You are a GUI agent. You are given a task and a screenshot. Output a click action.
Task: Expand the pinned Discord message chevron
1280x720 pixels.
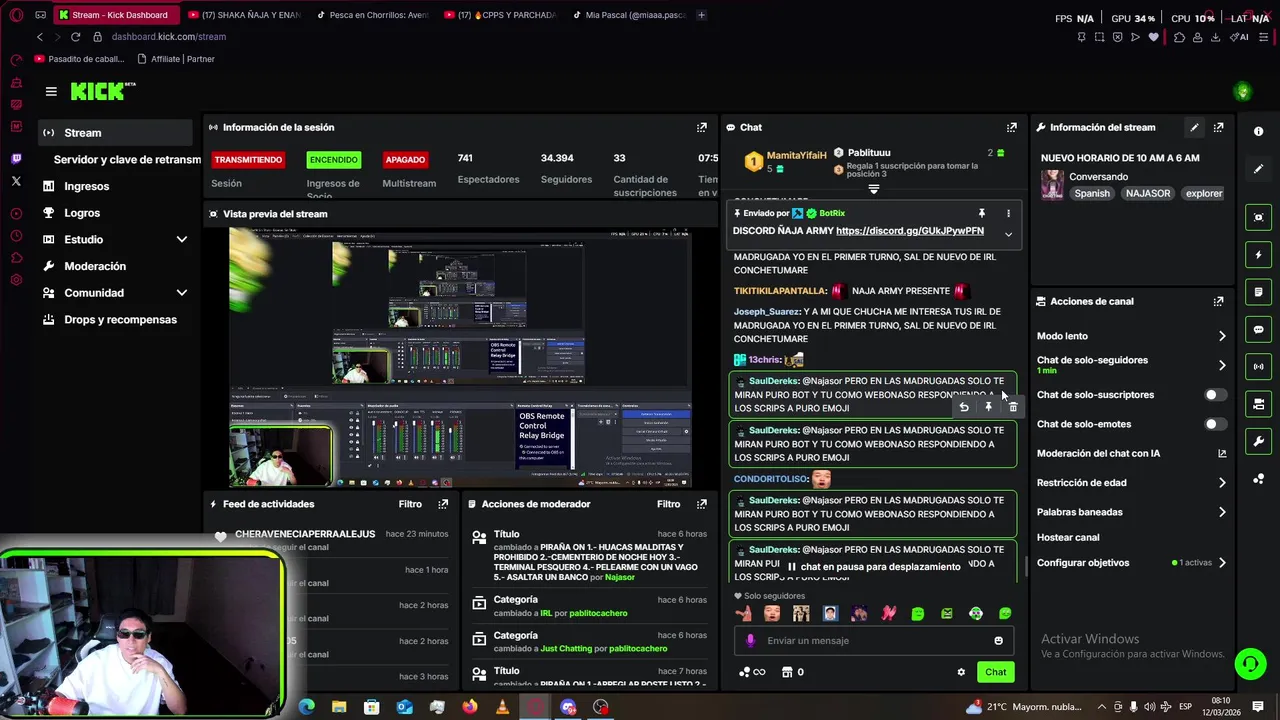coord(1008,234)
